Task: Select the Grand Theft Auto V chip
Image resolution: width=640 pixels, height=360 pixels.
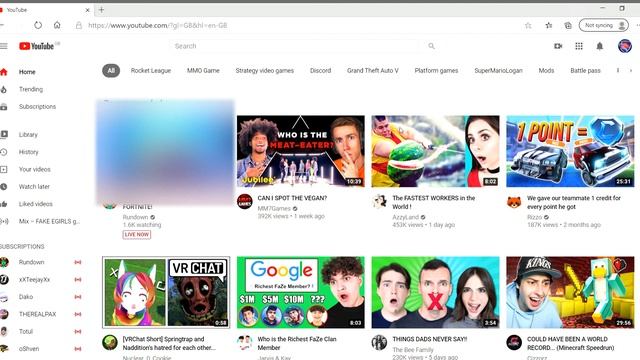Action: pyautogui.click(x=373, y=71)
